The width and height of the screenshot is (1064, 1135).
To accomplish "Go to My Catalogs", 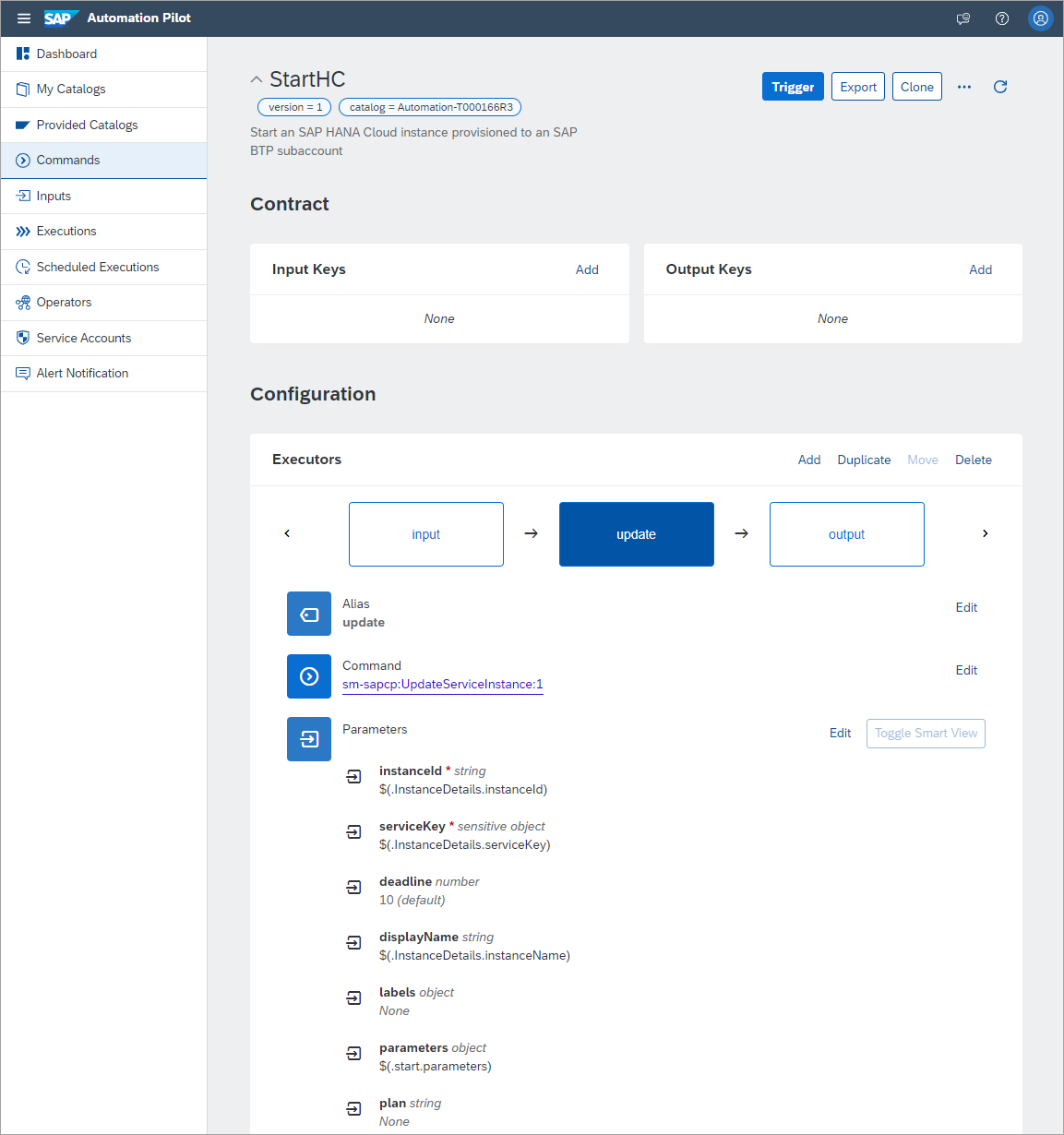I will coord(104,90).
